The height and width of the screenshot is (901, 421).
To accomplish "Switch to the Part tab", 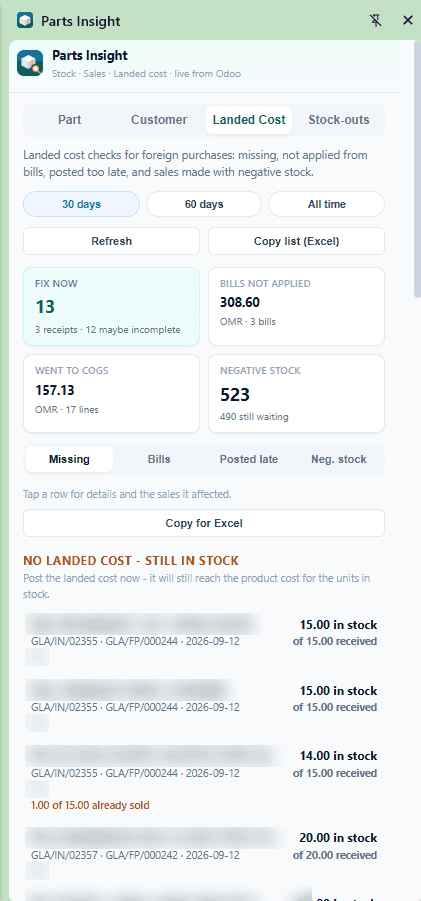I will coord(69,120).
